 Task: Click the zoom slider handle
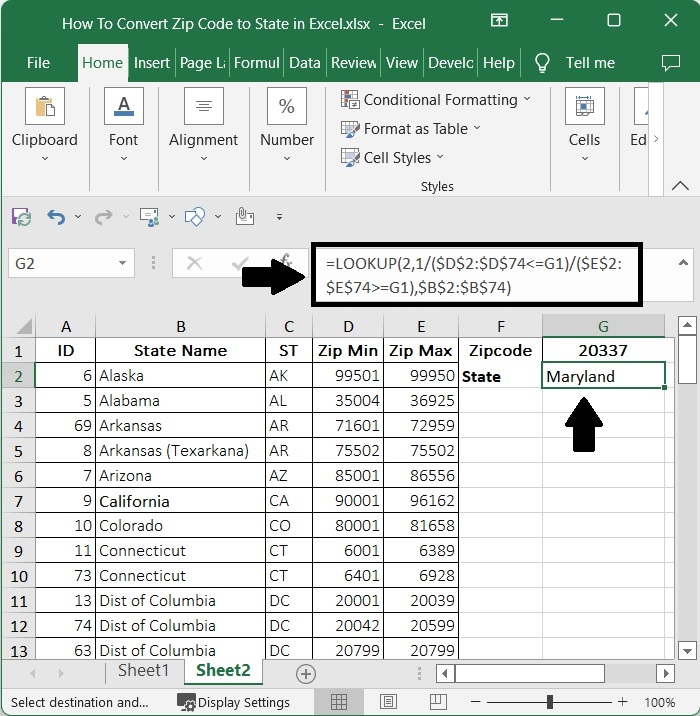point(549,702)
